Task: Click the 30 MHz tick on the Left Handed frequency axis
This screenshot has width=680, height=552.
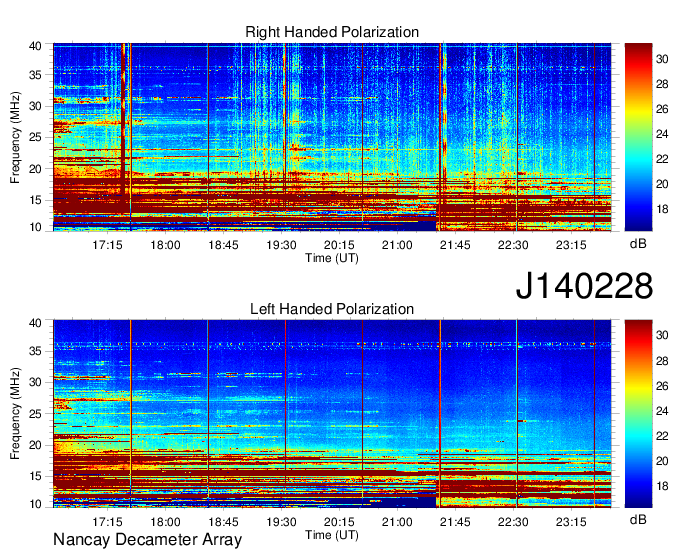Action: (35, 382)
